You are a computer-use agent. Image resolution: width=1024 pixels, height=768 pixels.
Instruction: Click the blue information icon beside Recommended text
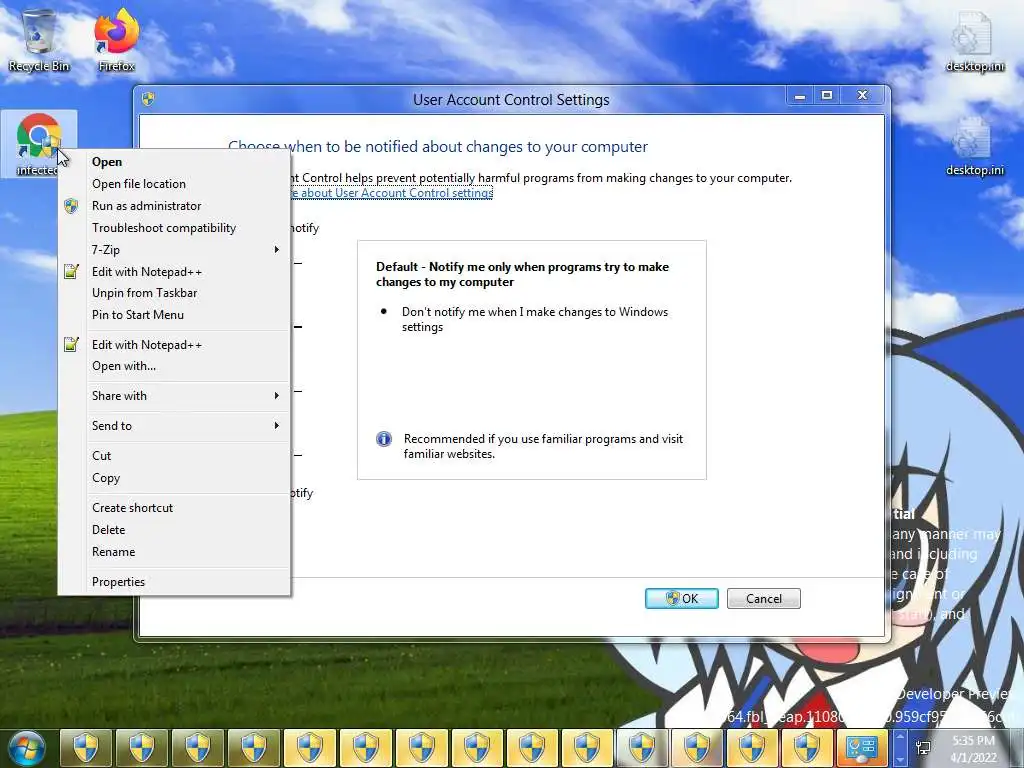(x=384, y=439)
